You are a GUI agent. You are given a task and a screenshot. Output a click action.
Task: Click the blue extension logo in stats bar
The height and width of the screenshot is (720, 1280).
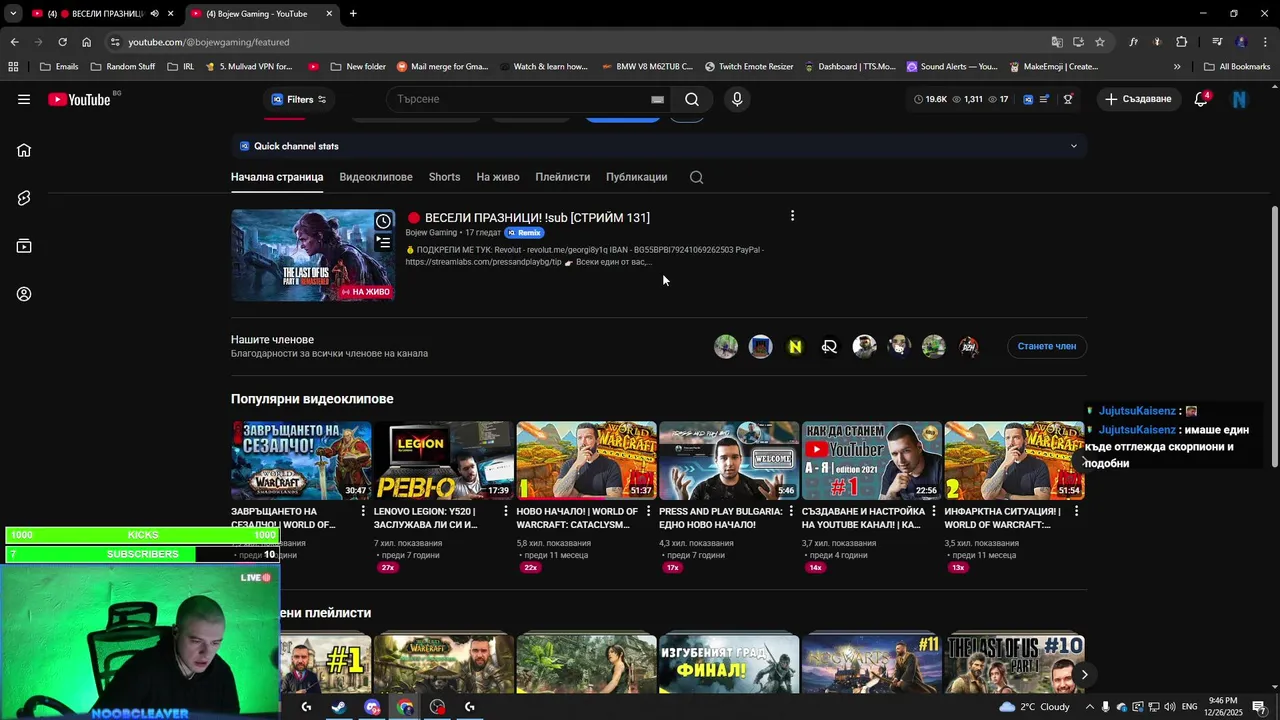coord(1027,99)
